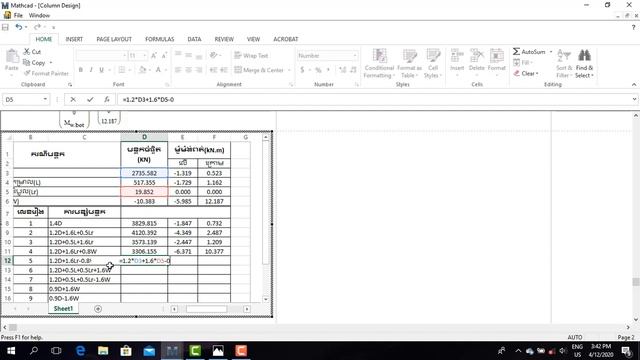Switch to the INSERT ribbon tab
The image size is (640, 360).
pos(74,39)
